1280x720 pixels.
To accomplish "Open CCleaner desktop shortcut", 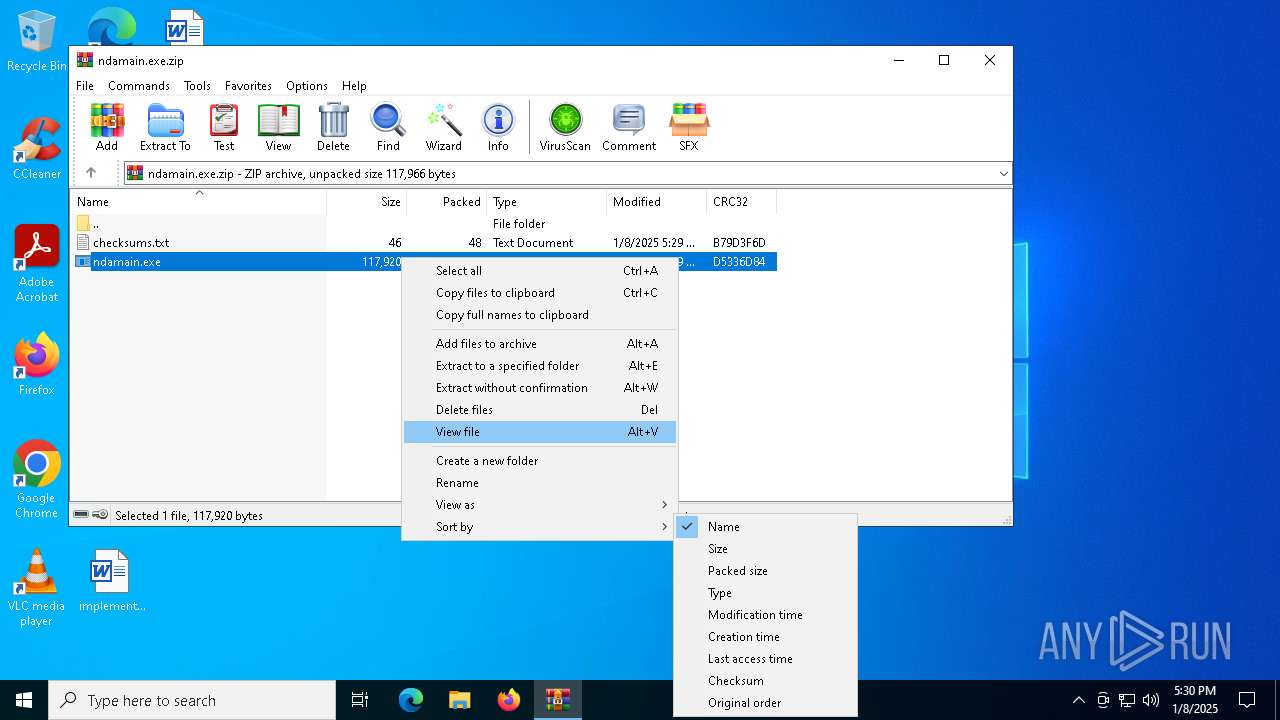I will [37, 149].
